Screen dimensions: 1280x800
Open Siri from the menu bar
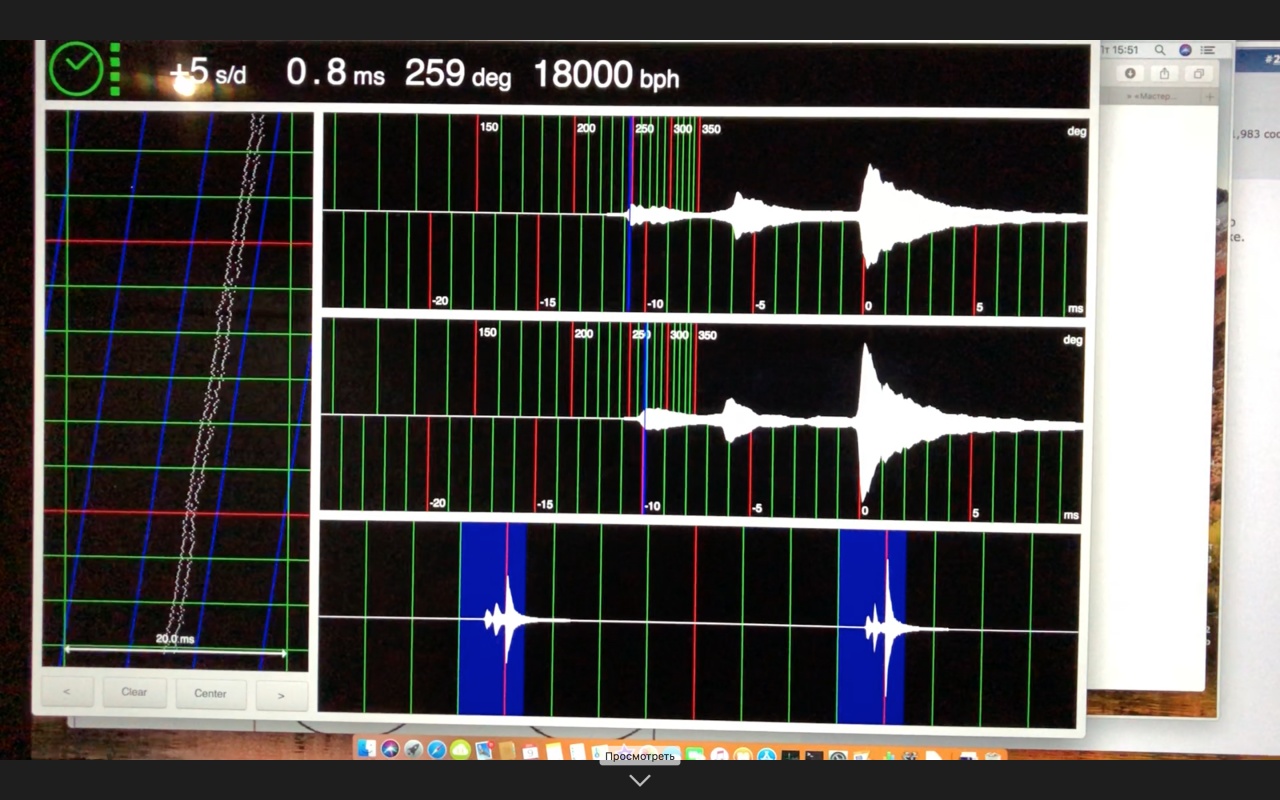tap(1185, 50)
